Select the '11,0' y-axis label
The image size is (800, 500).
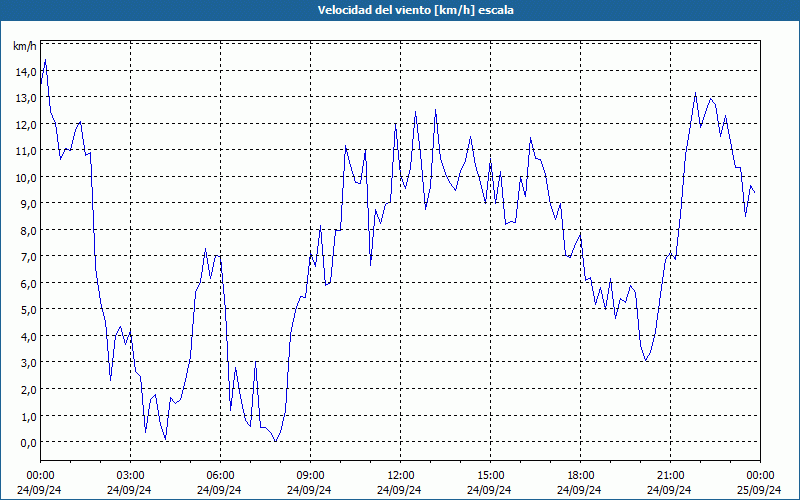click(26, 151)
